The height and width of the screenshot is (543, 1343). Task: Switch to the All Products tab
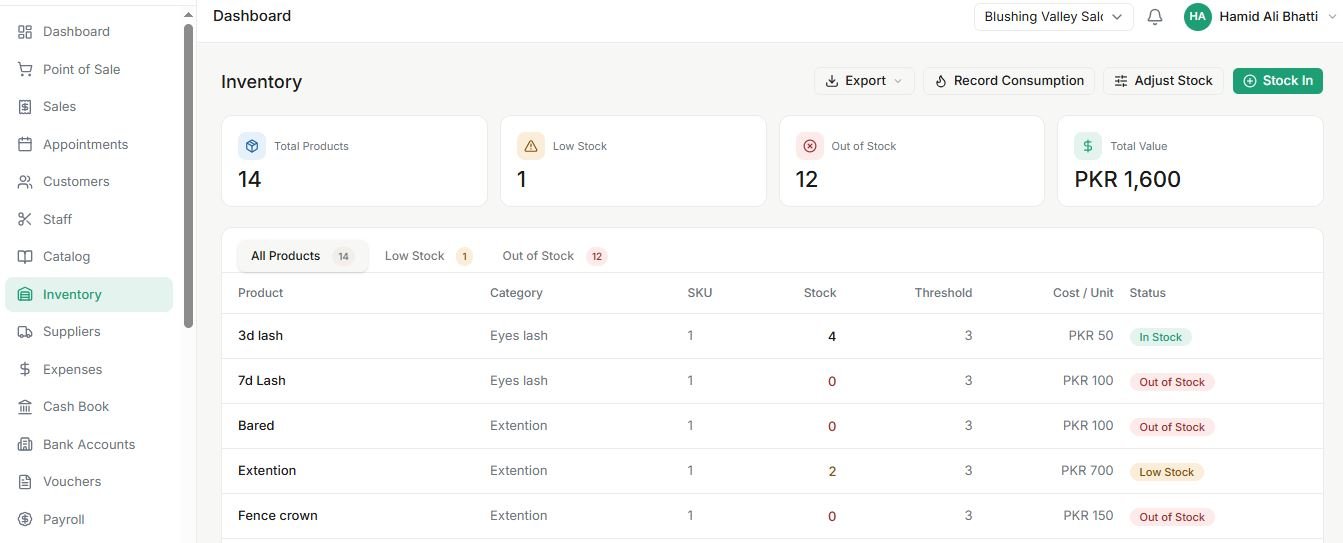click(x=302, y=256)
